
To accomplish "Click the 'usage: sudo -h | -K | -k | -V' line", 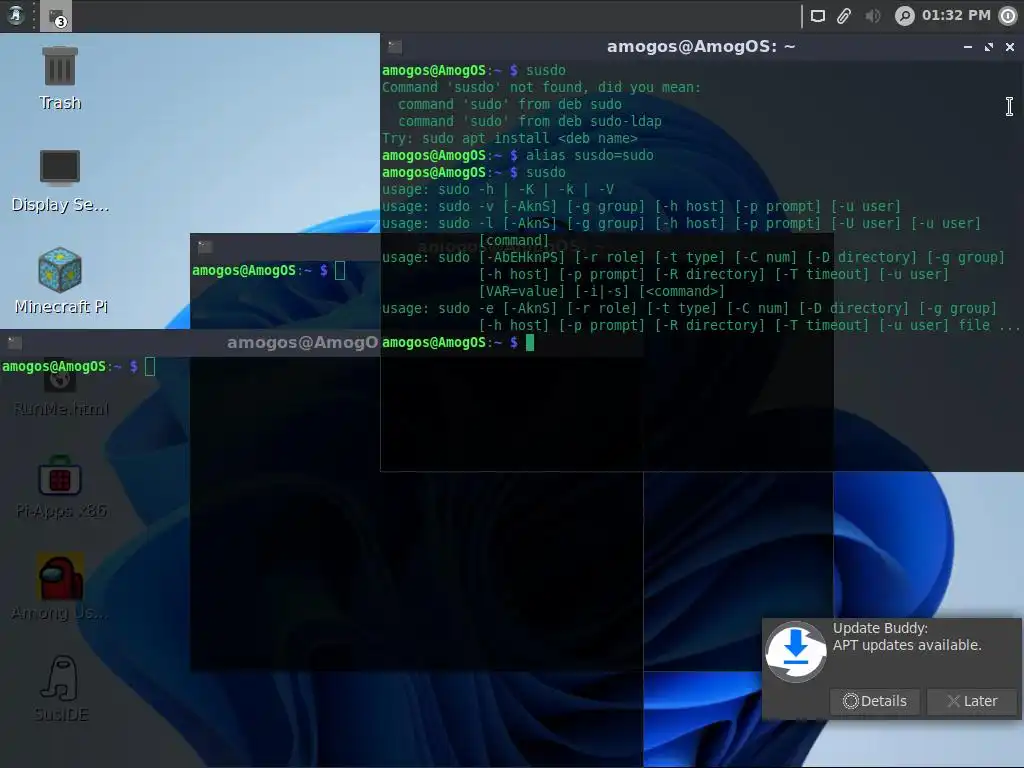I will click(498, 189).
